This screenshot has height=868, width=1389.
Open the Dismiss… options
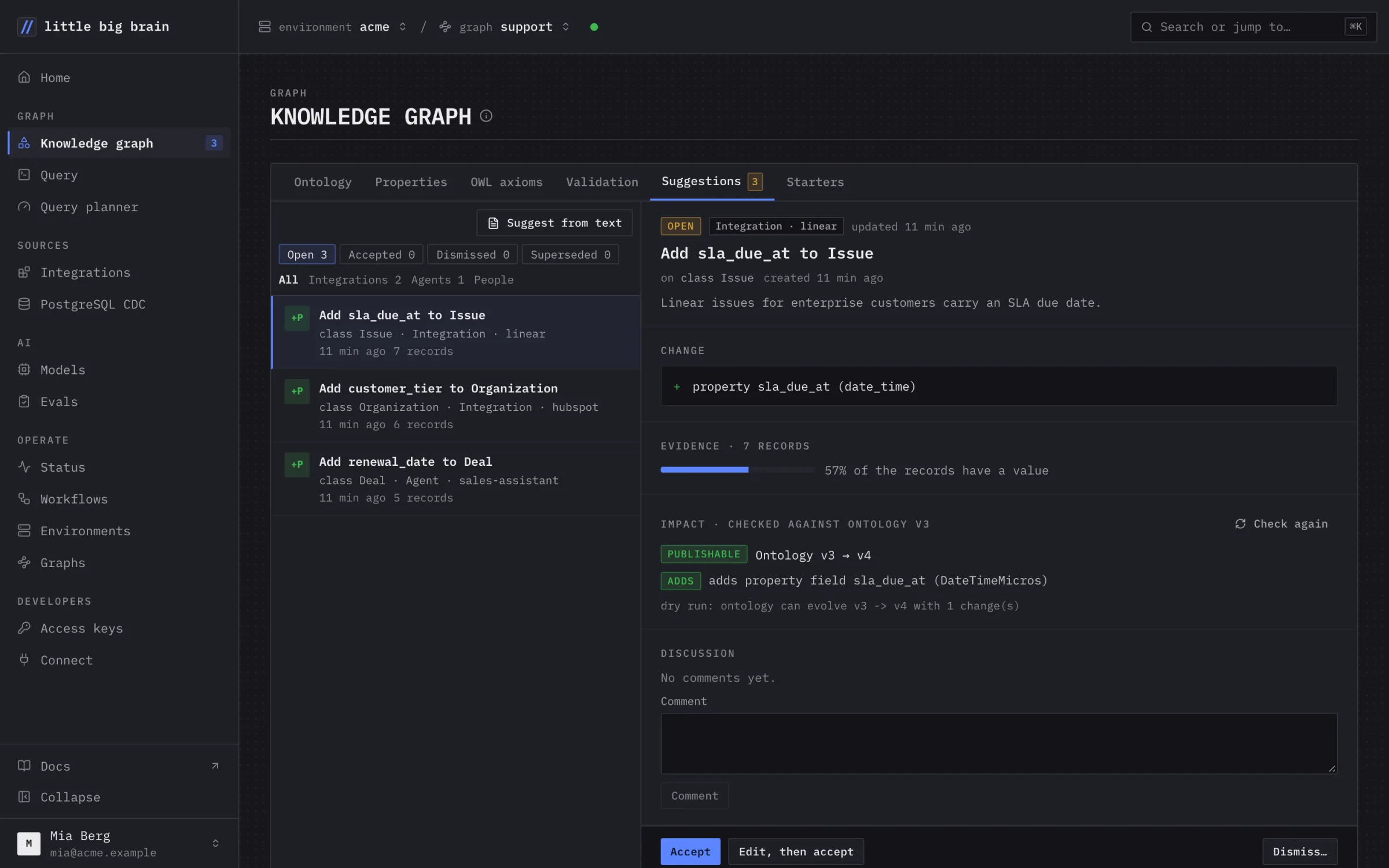click(x=1300, y=851)
